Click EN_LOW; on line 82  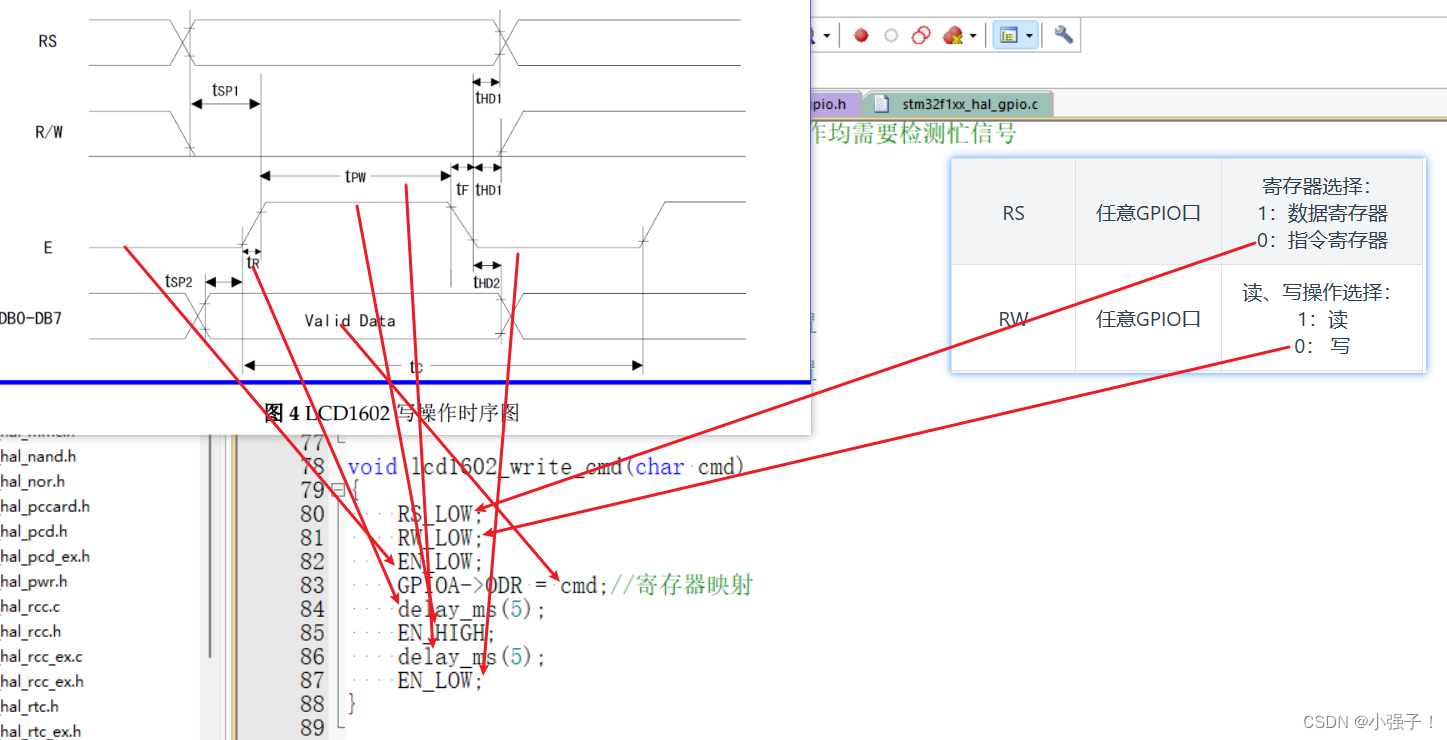(440, 562)
